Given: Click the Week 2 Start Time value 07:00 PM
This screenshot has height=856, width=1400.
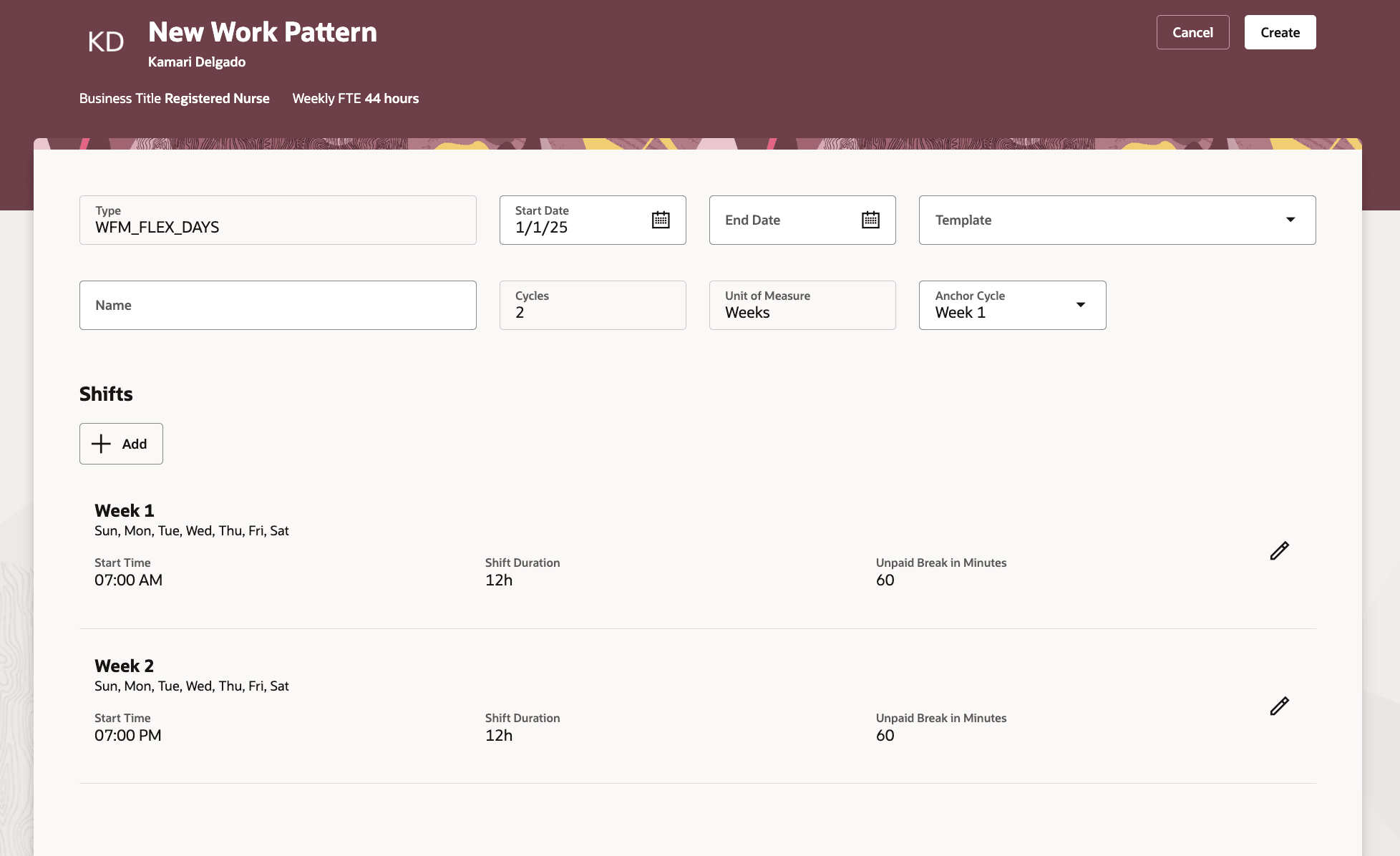Looking at the screenshot, I should (x=128, y=735).
